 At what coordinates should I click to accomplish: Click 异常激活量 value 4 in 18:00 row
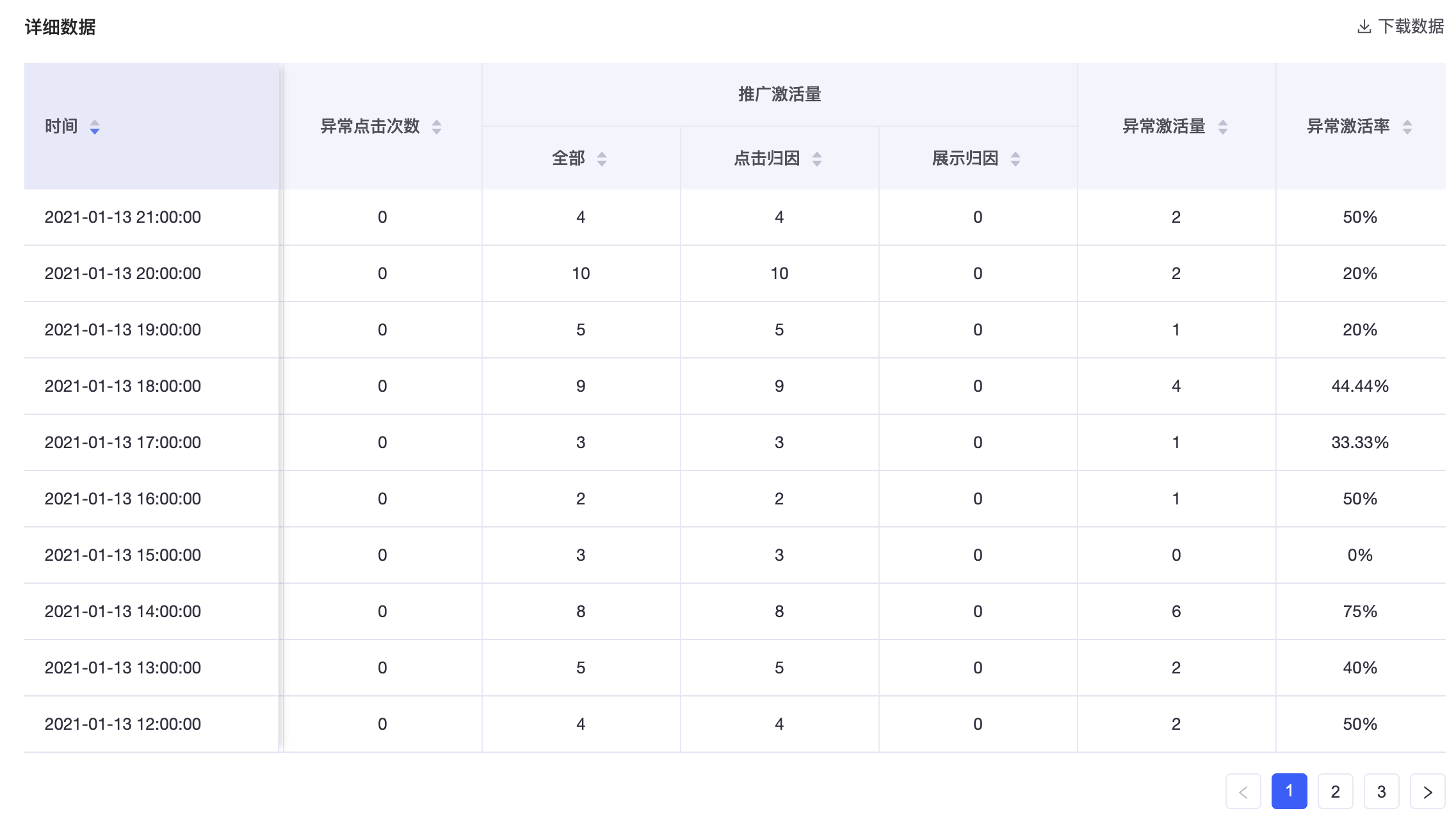pos(1176,386)
